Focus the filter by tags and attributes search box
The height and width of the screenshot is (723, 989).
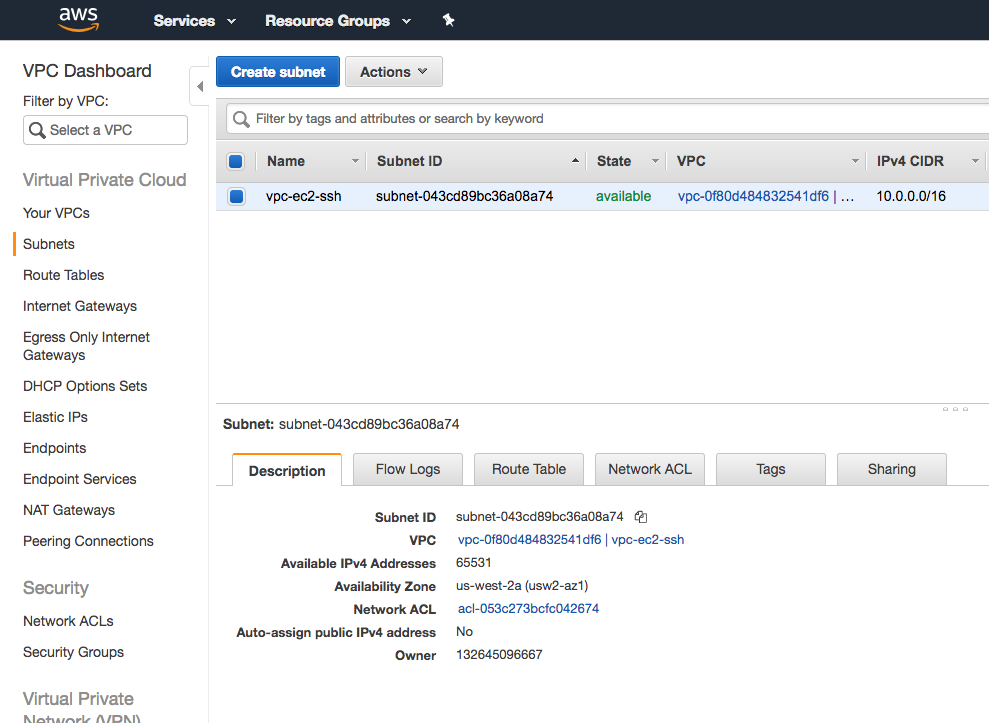[607, 119]
